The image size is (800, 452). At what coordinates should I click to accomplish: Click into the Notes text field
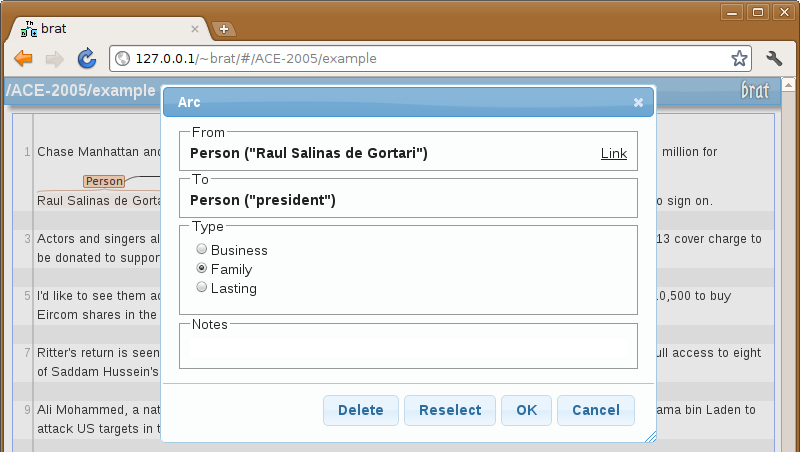pyautogui.click(x=408, y=349)
